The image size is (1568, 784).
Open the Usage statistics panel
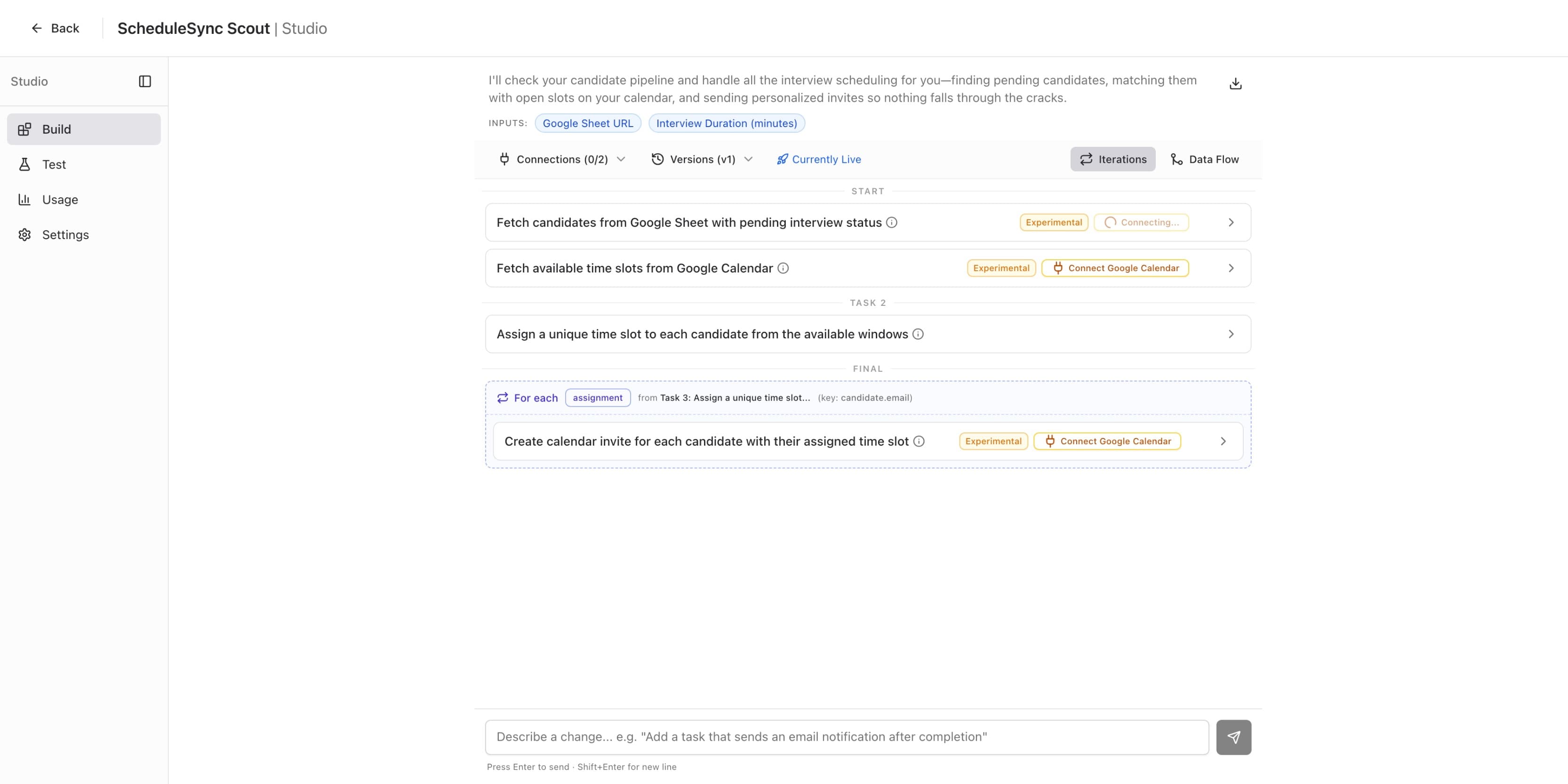60,199
